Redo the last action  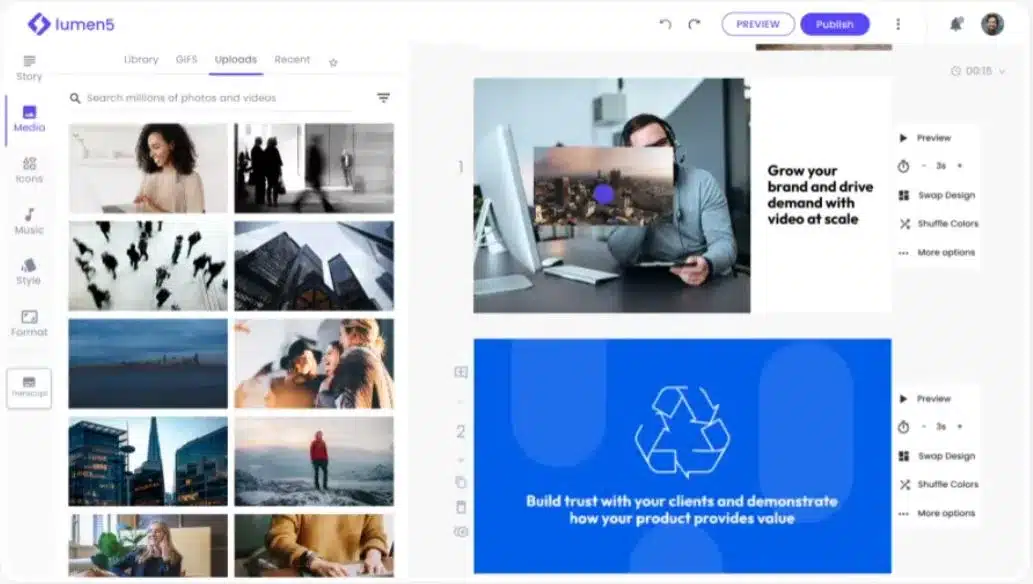click(694, 24)
